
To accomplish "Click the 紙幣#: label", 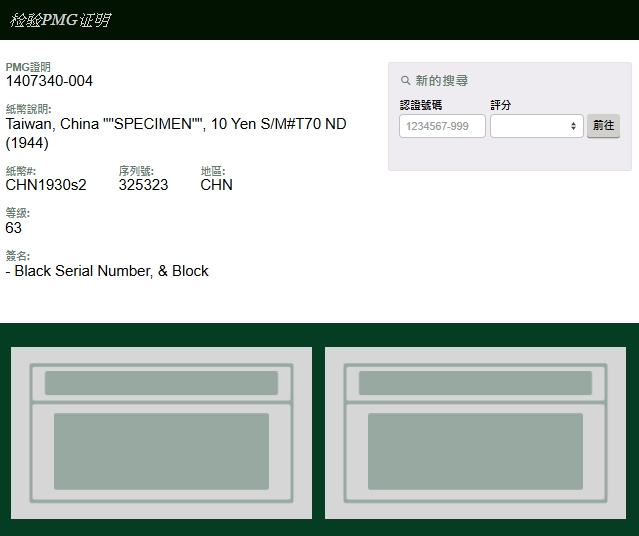I will [21, 171].
